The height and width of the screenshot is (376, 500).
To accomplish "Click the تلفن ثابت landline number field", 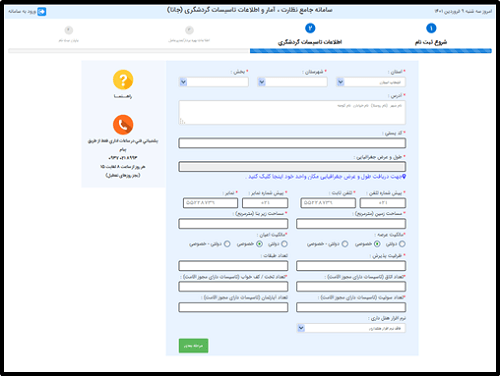I will click(x=328, y=203).
